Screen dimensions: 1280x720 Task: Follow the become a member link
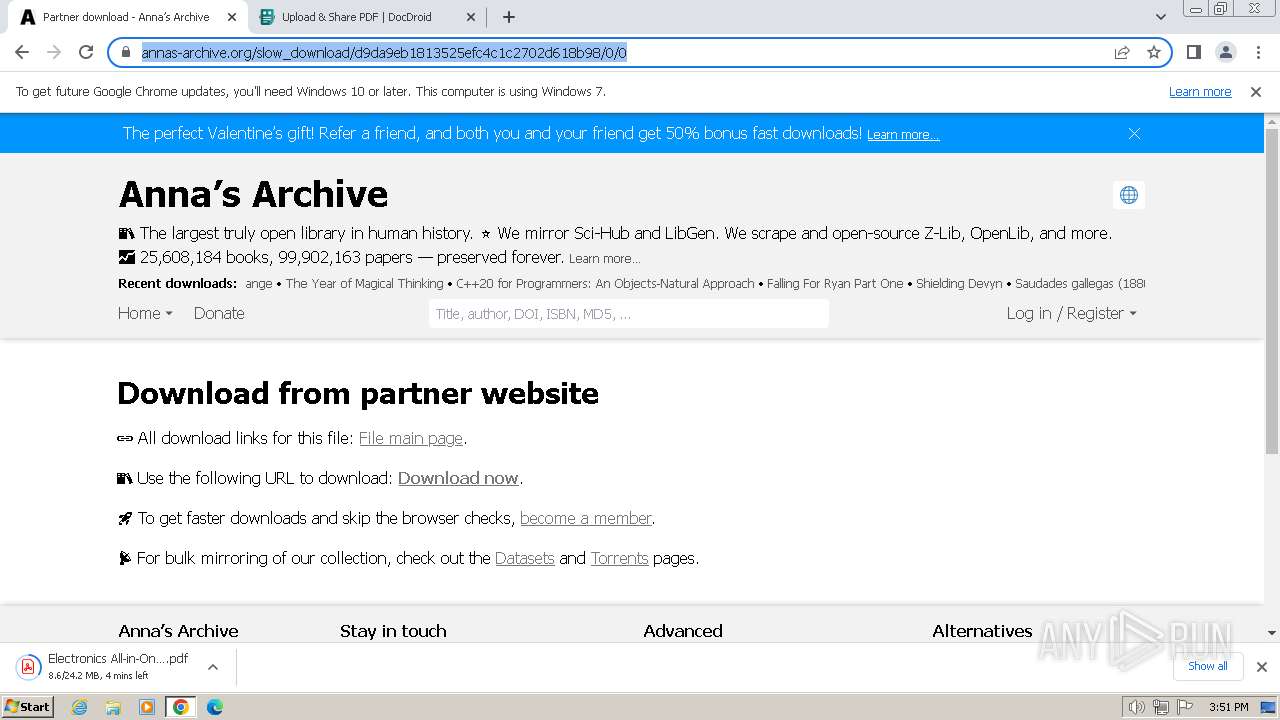[x=585, y=518]
